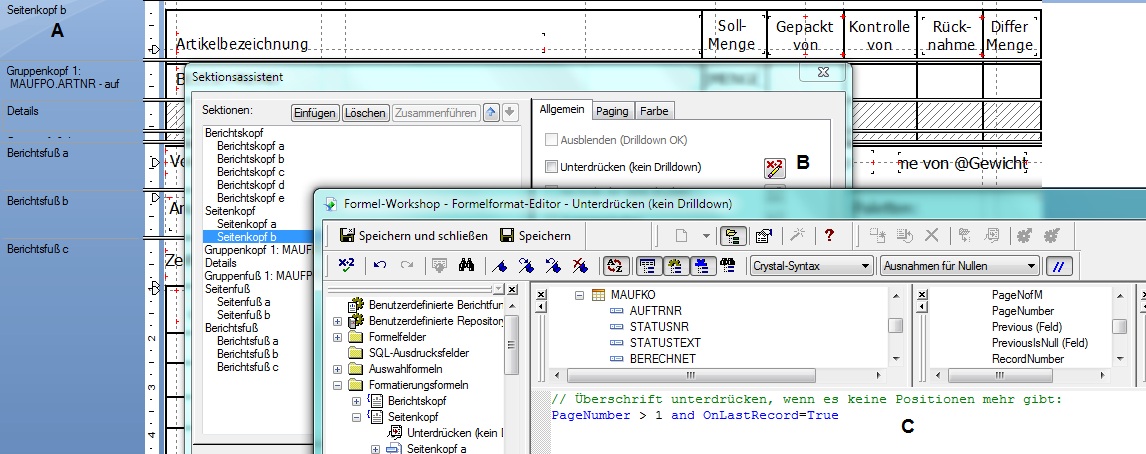
Task: Check formula syntax with x+2 icon
Action: (346, 265)
